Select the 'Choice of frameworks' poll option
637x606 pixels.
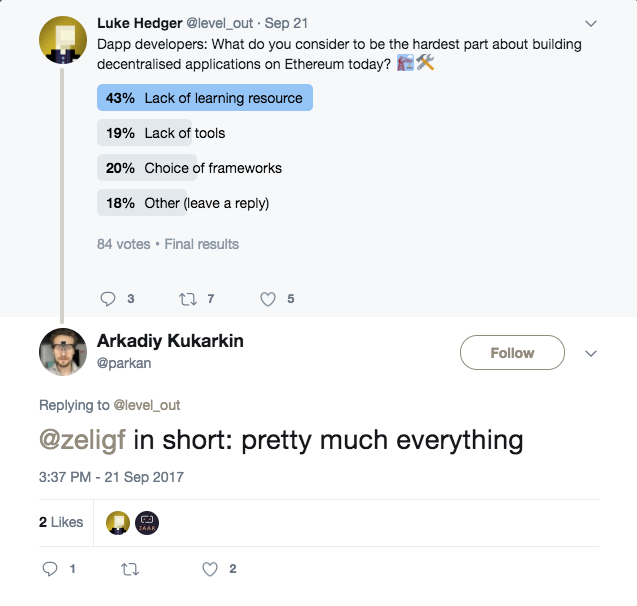190,167
